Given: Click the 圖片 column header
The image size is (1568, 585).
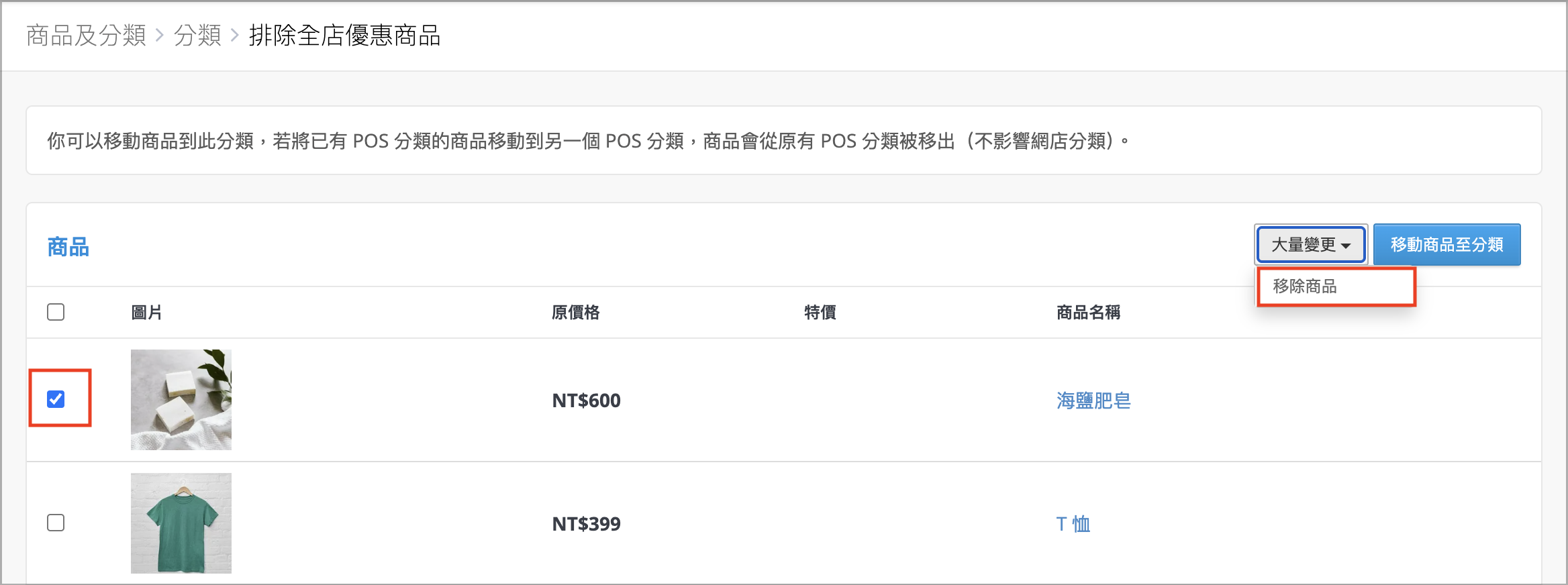Looking at the screenshot, I should (x=146, y=313).
